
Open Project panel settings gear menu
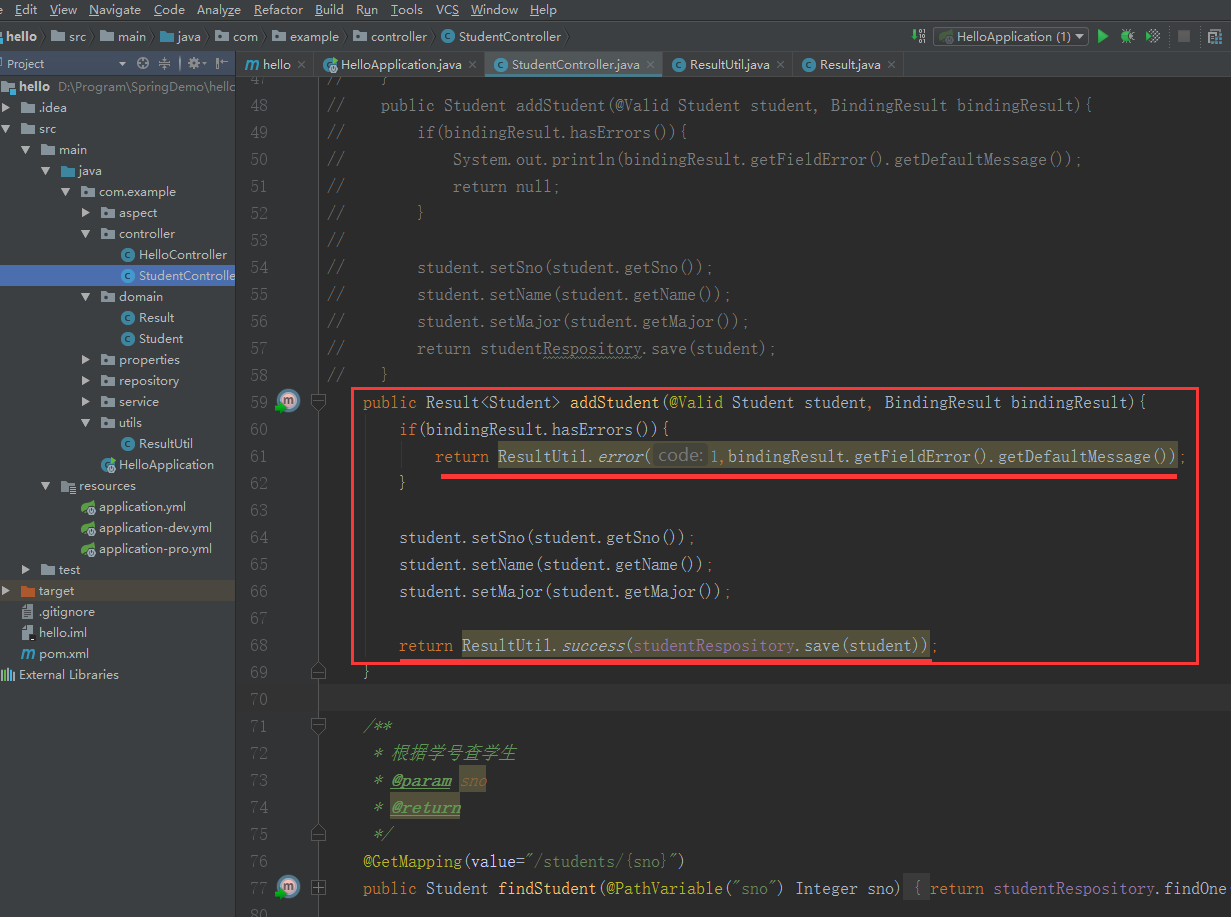pos(195,63)
